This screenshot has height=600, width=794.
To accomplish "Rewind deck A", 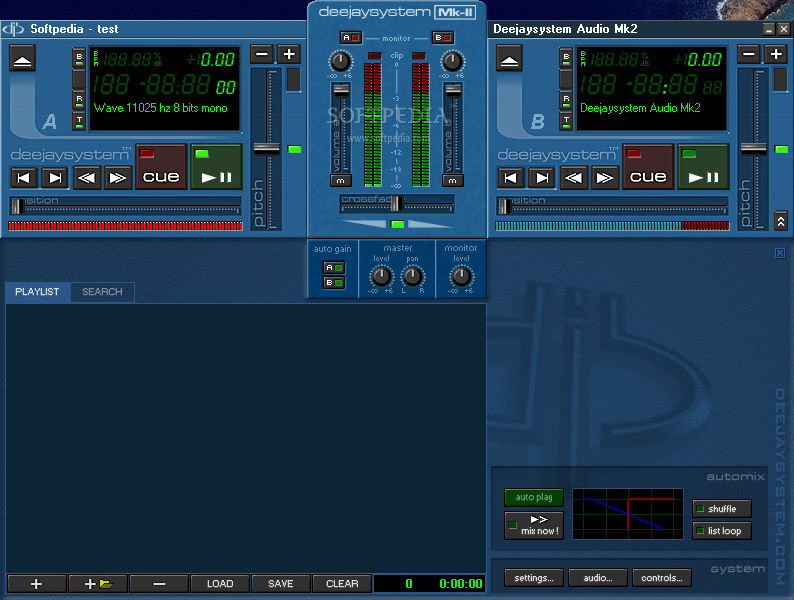I will [87, 178].
